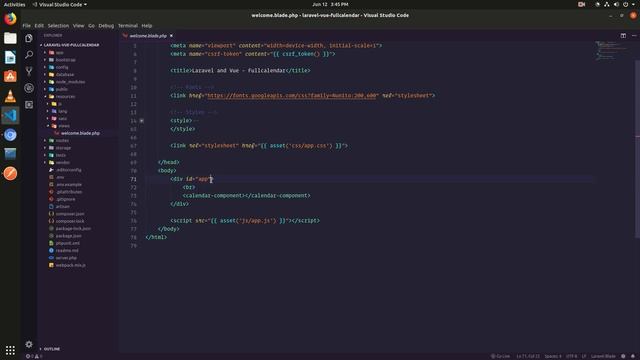Image resolution: width=640 pixels, height=360 pixels.
Task: Open the Debug view in activity bar
Action: [29, 88]
